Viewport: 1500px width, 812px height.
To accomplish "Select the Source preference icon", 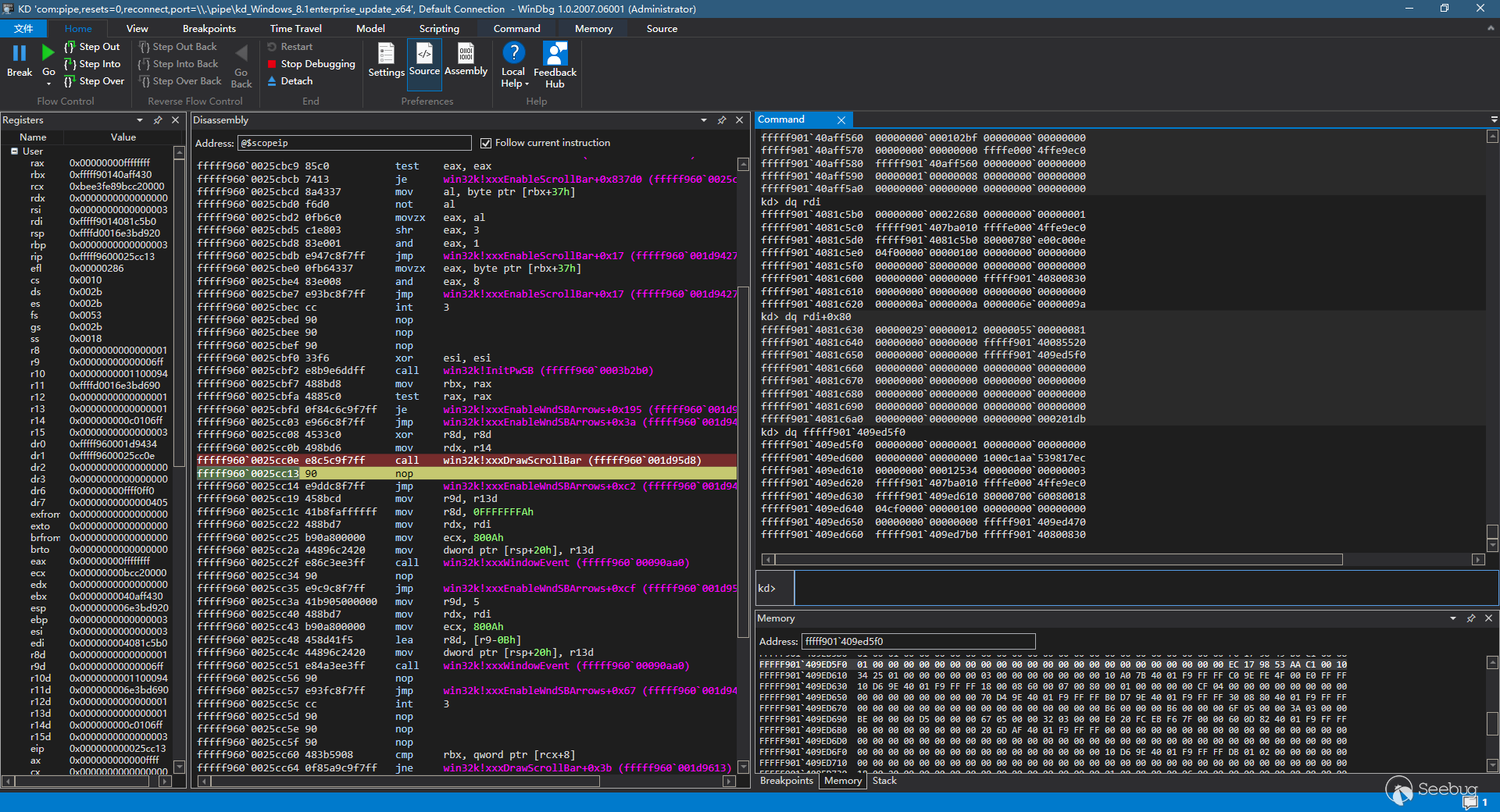I will tap(424, 53).
